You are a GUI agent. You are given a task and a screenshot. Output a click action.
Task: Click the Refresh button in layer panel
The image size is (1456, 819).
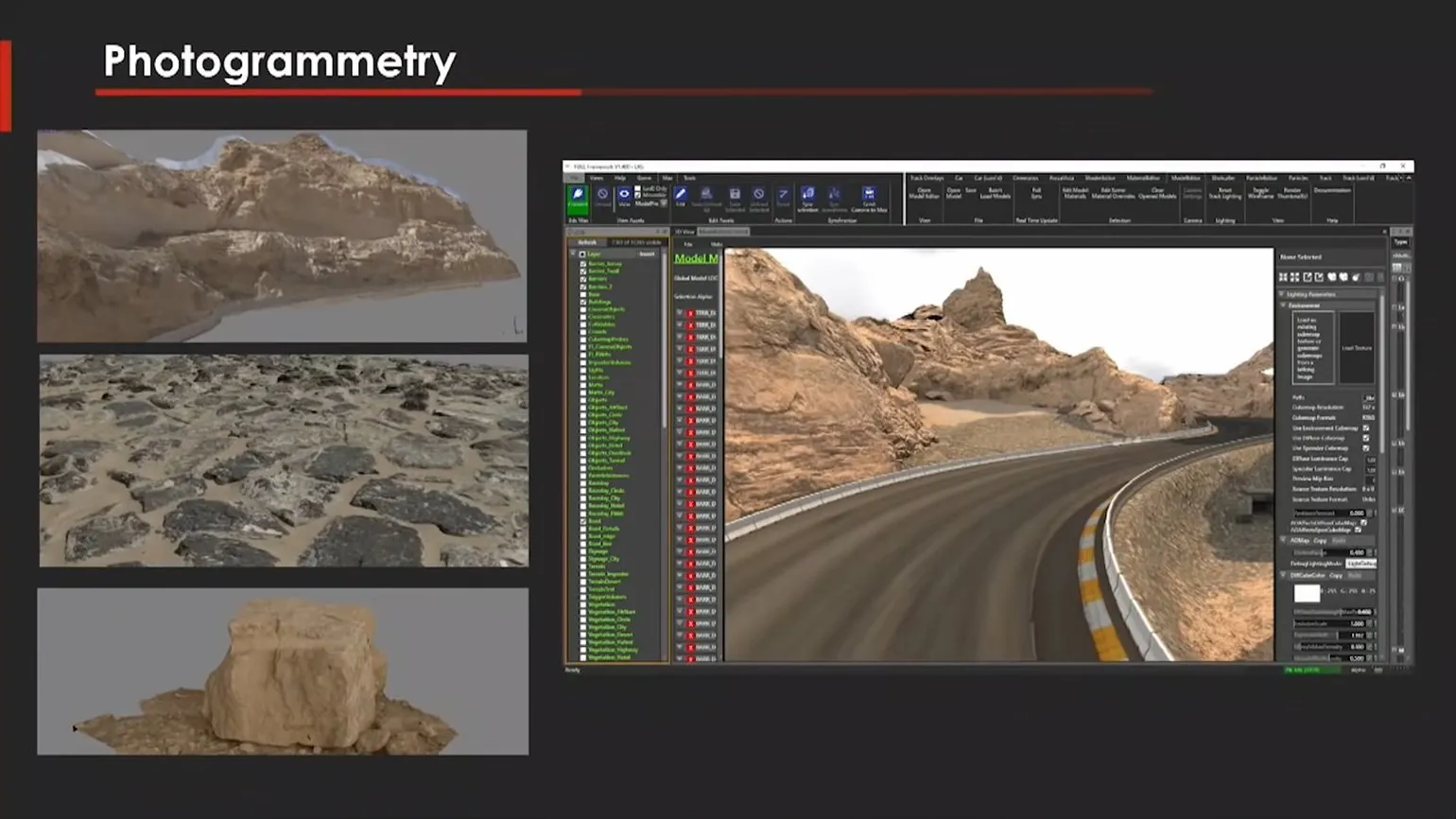click(x=587, y=242)
